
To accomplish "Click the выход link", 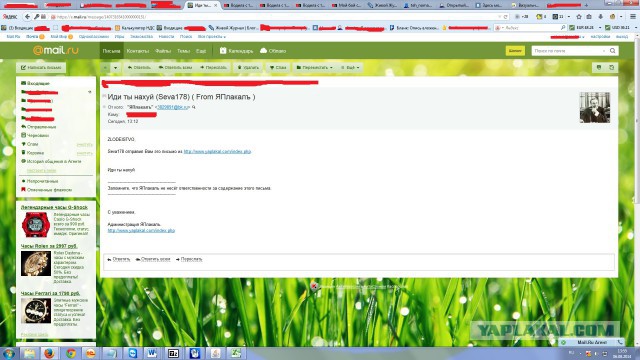I will coord(622,37).
